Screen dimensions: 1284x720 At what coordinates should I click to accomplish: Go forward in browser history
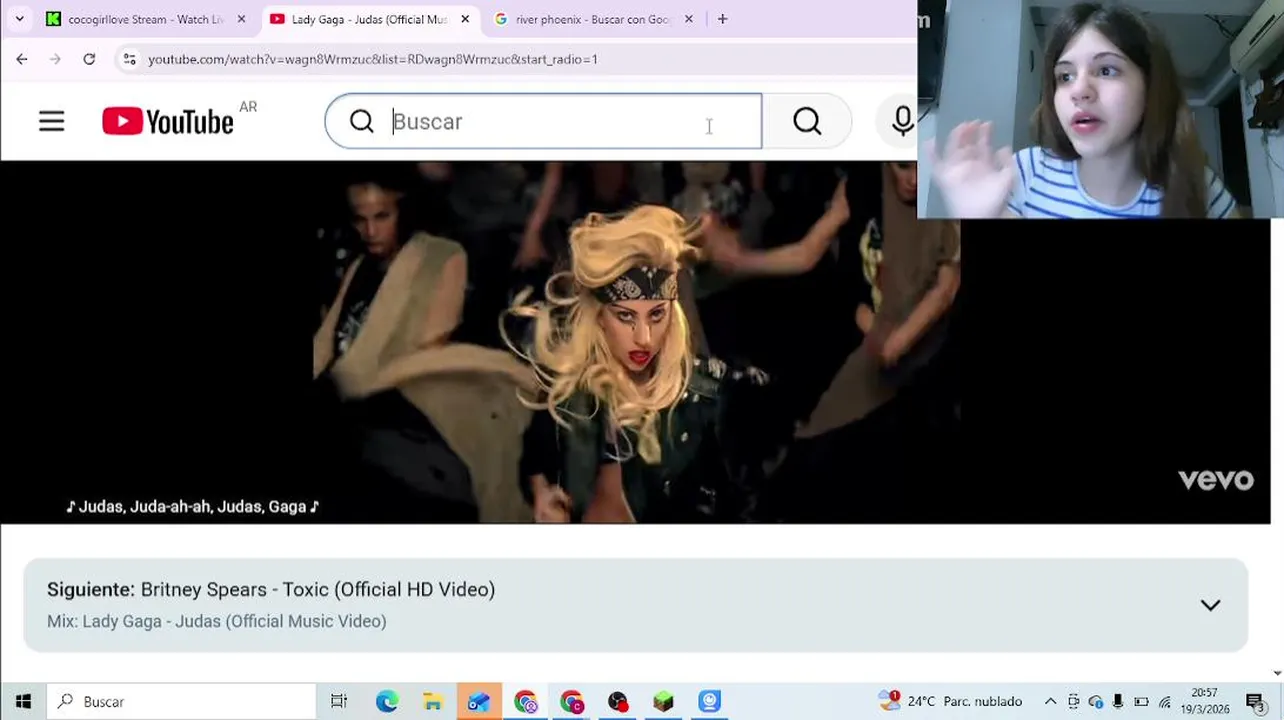(x=55, y=59)
